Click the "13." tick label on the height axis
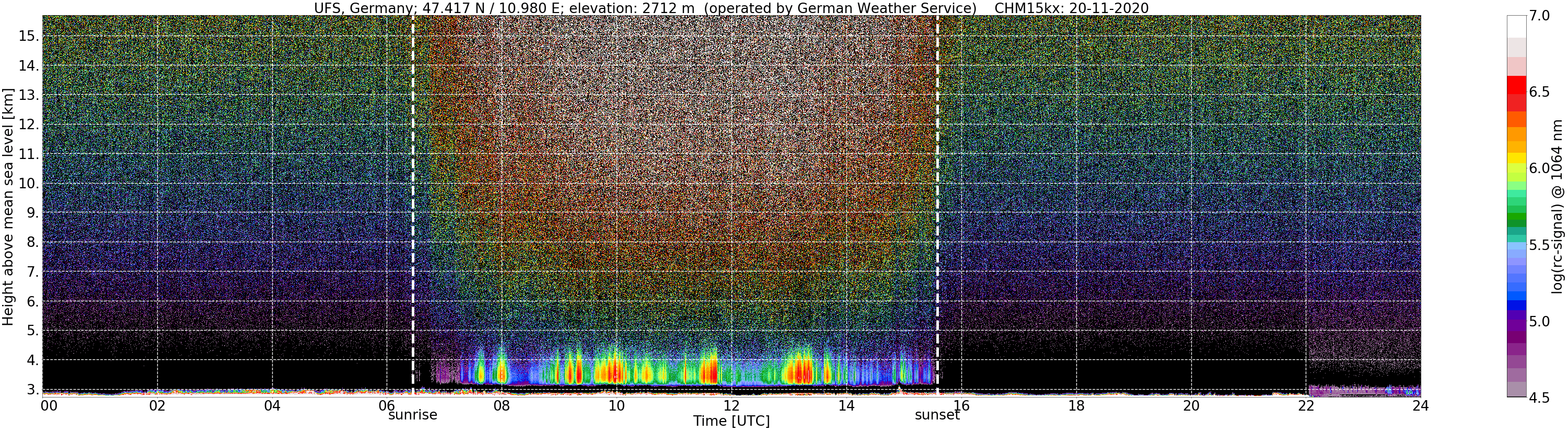The height and width of the screenshot is (431, 1568). coord(28,95)
